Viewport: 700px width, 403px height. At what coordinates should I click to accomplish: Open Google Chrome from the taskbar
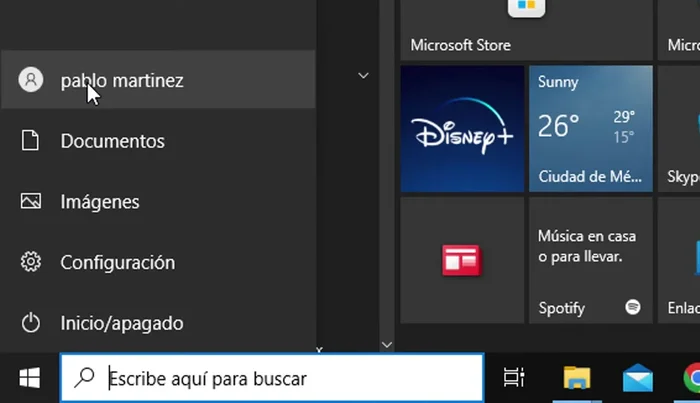click(691, 378)
